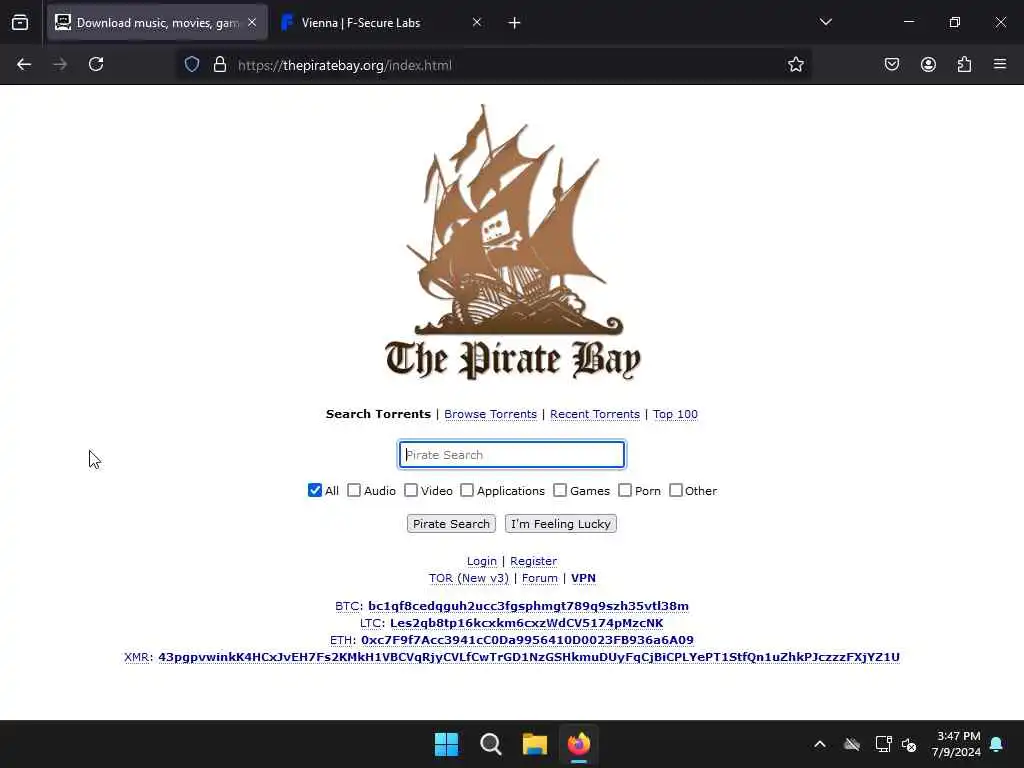1024x768 pixels.
Task: Expand the list all tabs chevron
Action: [825, 22]
